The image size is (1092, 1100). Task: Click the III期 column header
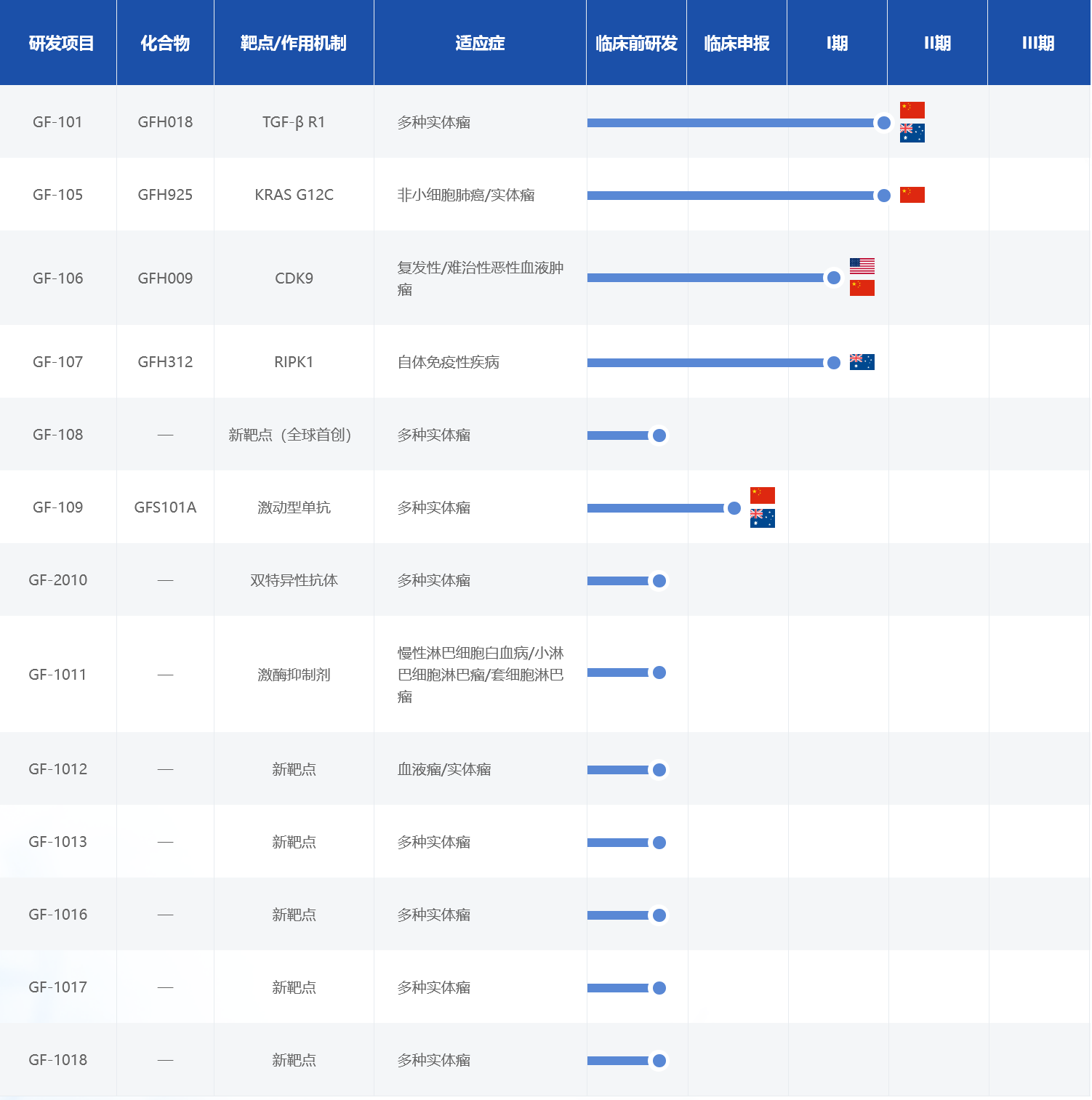tap(1038, 44)
